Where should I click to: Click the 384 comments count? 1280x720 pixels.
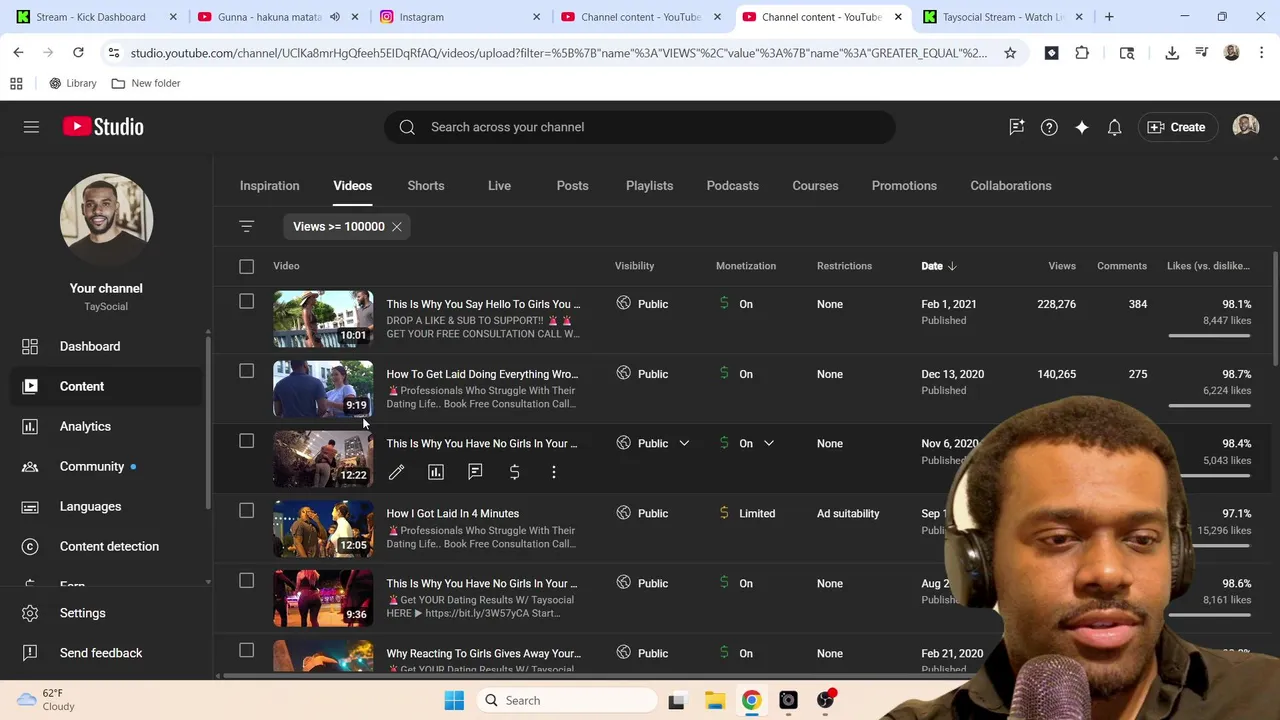[x=1138, y=304]
